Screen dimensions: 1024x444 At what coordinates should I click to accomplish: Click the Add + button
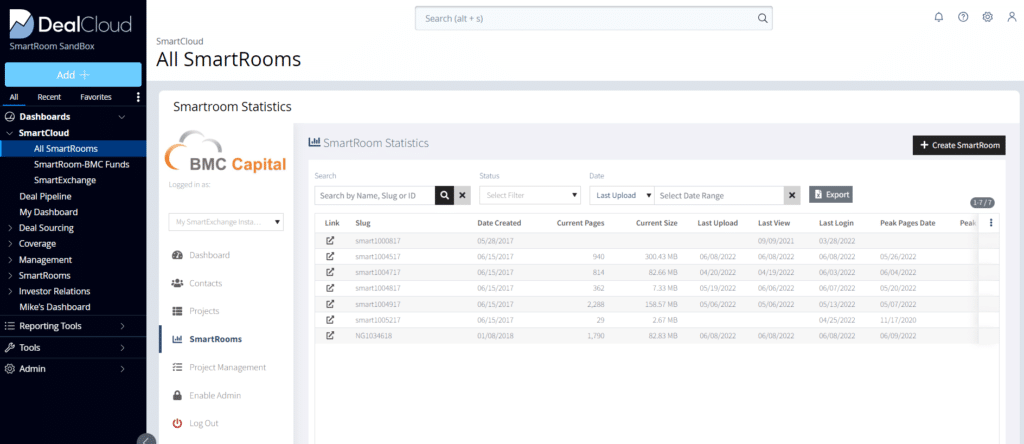point(73,74)
